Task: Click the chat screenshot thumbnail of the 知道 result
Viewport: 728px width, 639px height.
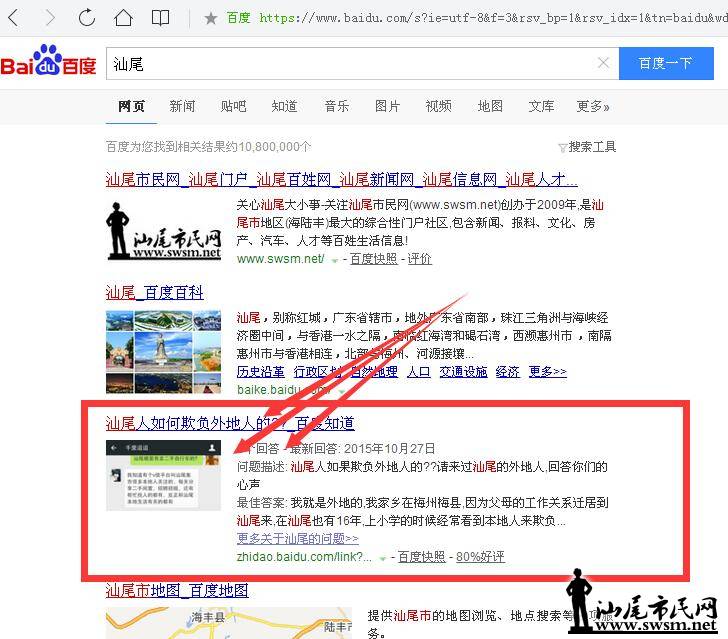Action: pos(163,475)
